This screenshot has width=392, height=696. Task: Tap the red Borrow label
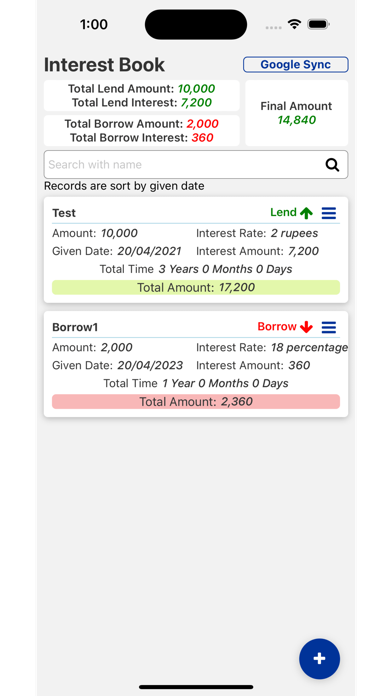[277, 327]
